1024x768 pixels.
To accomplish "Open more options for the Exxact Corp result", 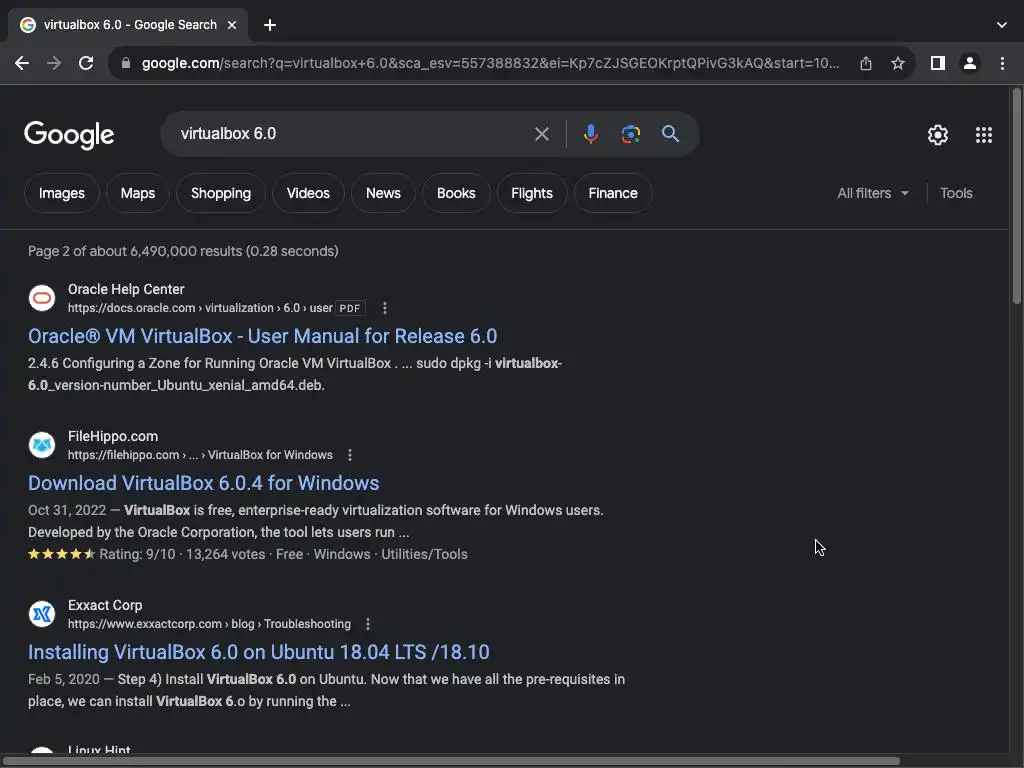I will 368,624.
